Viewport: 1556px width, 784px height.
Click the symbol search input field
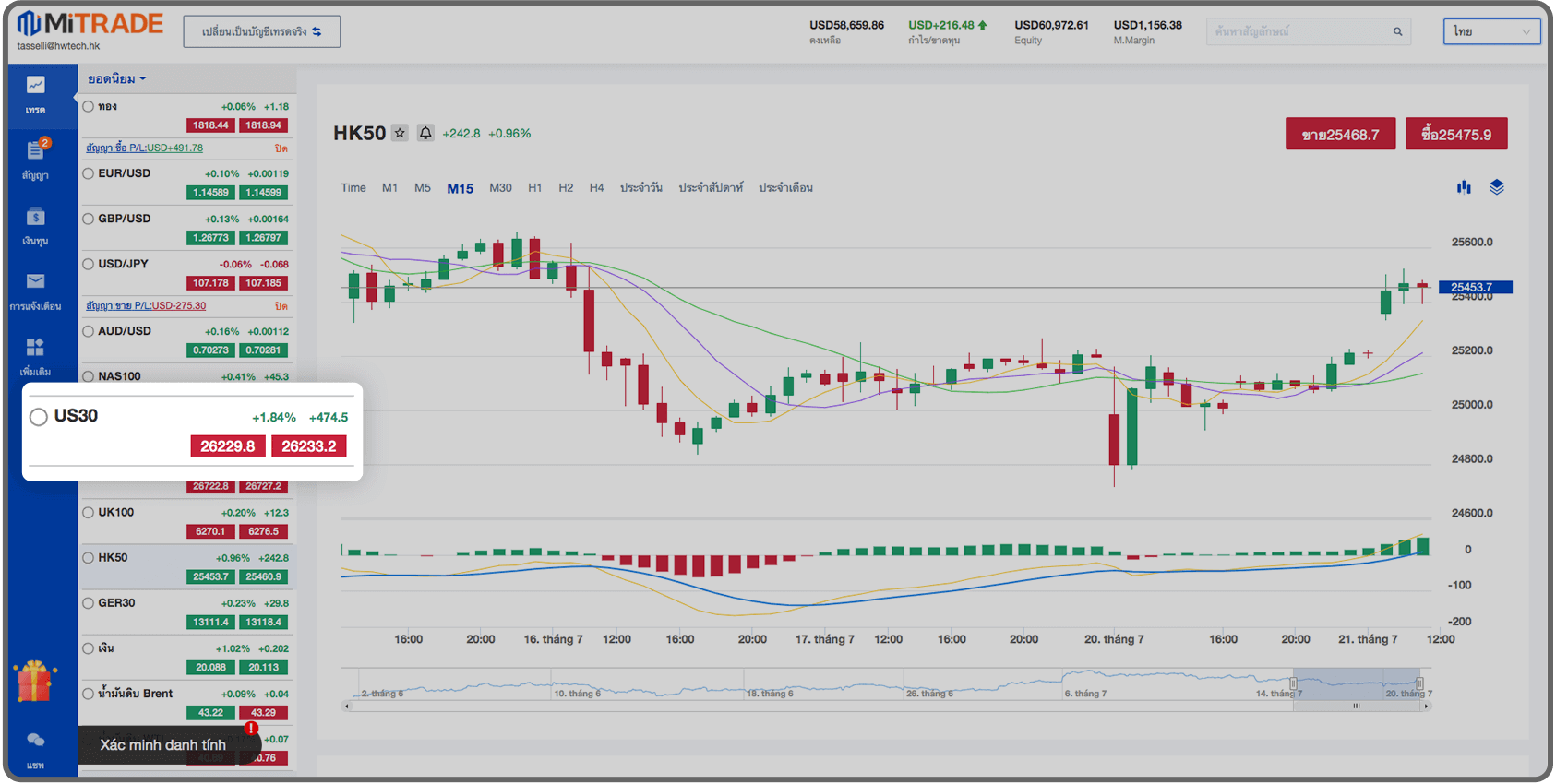[x=1301, y=31]
